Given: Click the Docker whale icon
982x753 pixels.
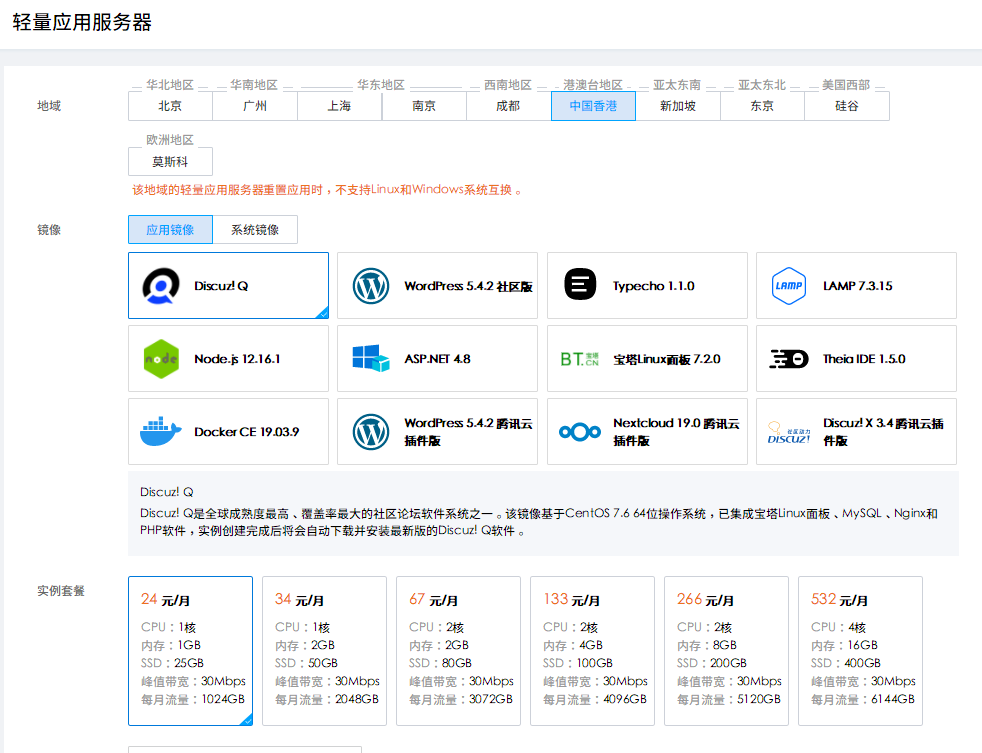Looking at the screenshot, I should [x=161, y=431].
